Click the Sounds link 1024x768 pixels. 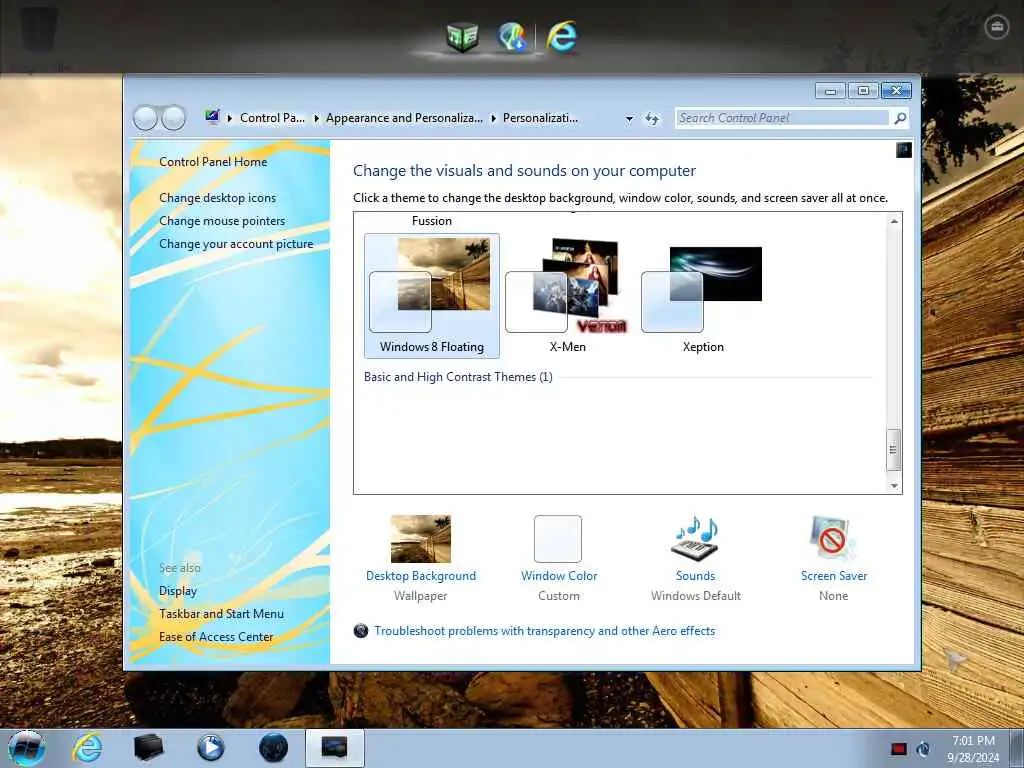(696, 576)
